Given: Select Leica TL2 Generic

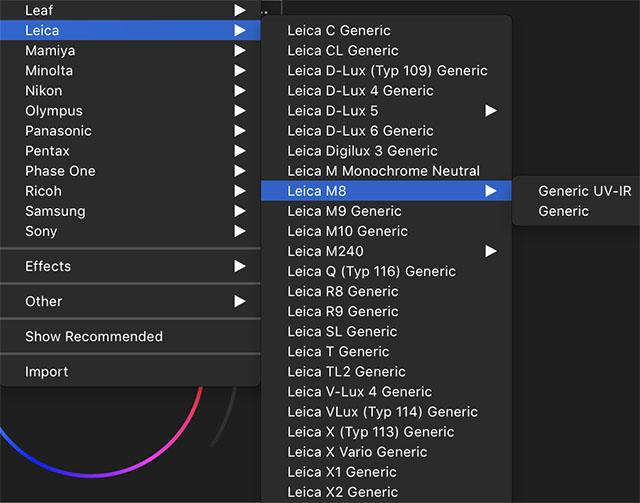Looking at the screenshot, I should [386, 372].
